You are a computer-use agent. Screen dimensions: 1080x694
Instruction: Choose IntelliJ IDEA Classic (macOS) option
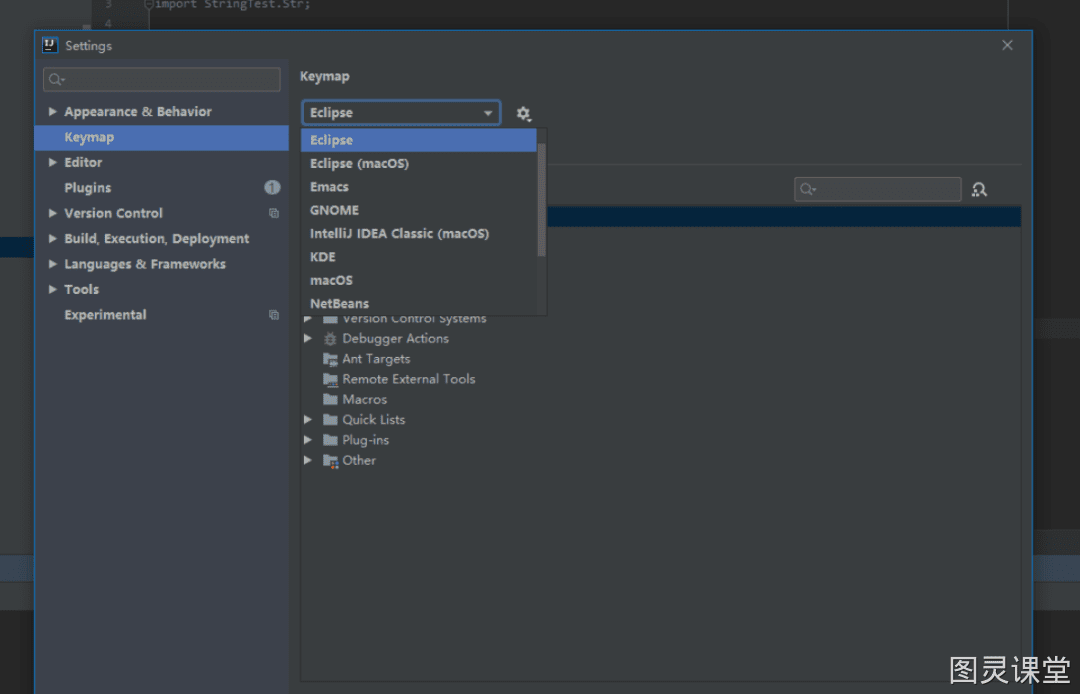(419, 234)
